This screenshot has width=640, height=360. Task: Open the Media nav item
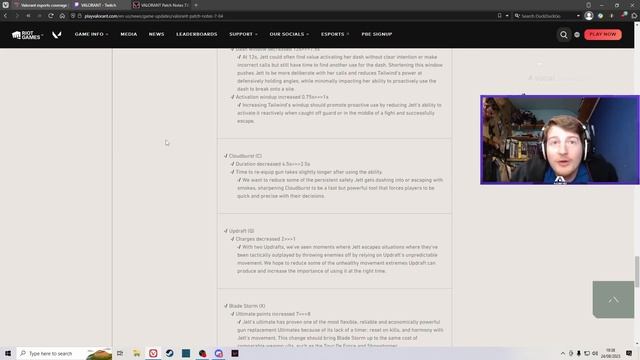coord(129,34)
